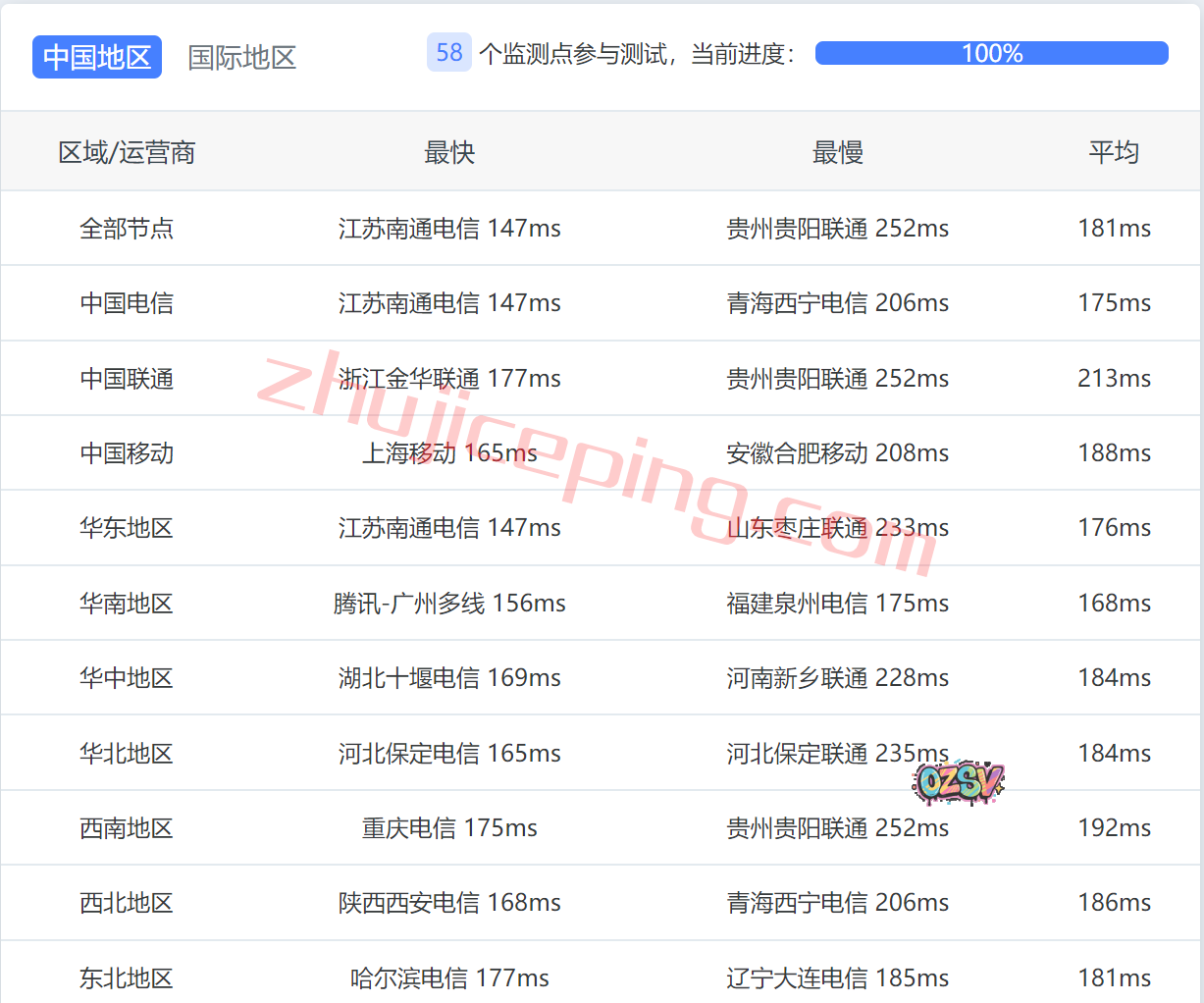
Task: Click the 58 monitoring points badge
Action: [x=448, y=53]
